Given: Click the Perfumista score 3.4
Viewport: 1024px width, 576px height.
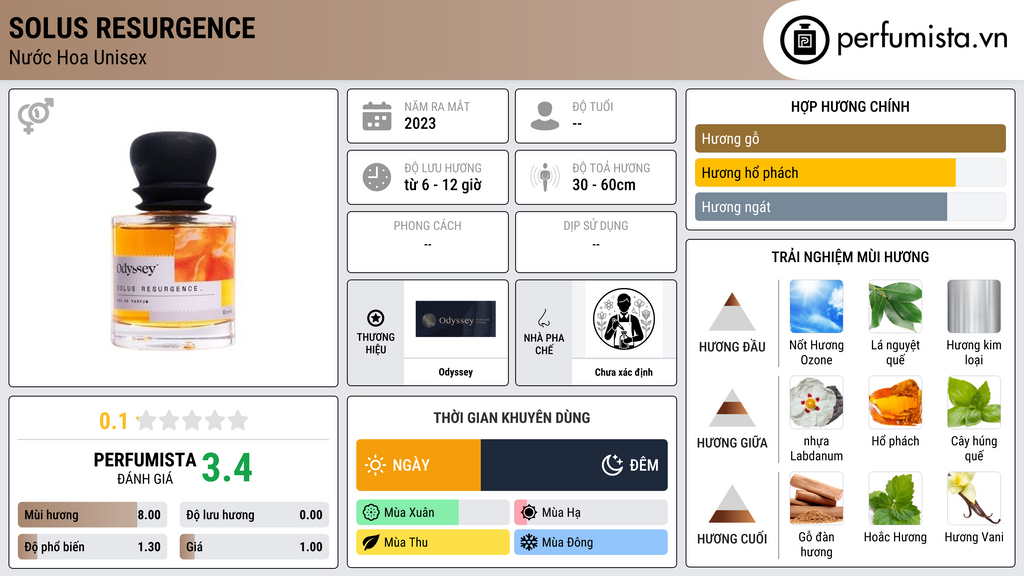Looking at the screenshot, I should click(x=227, y=468).
